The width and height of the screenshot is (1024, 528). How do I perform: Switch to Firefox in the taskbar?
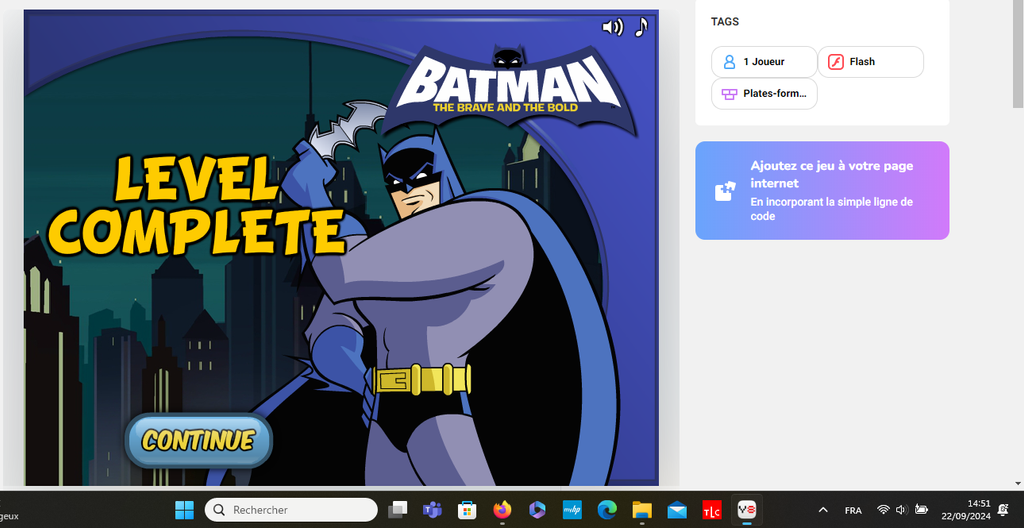click(502, 510)
